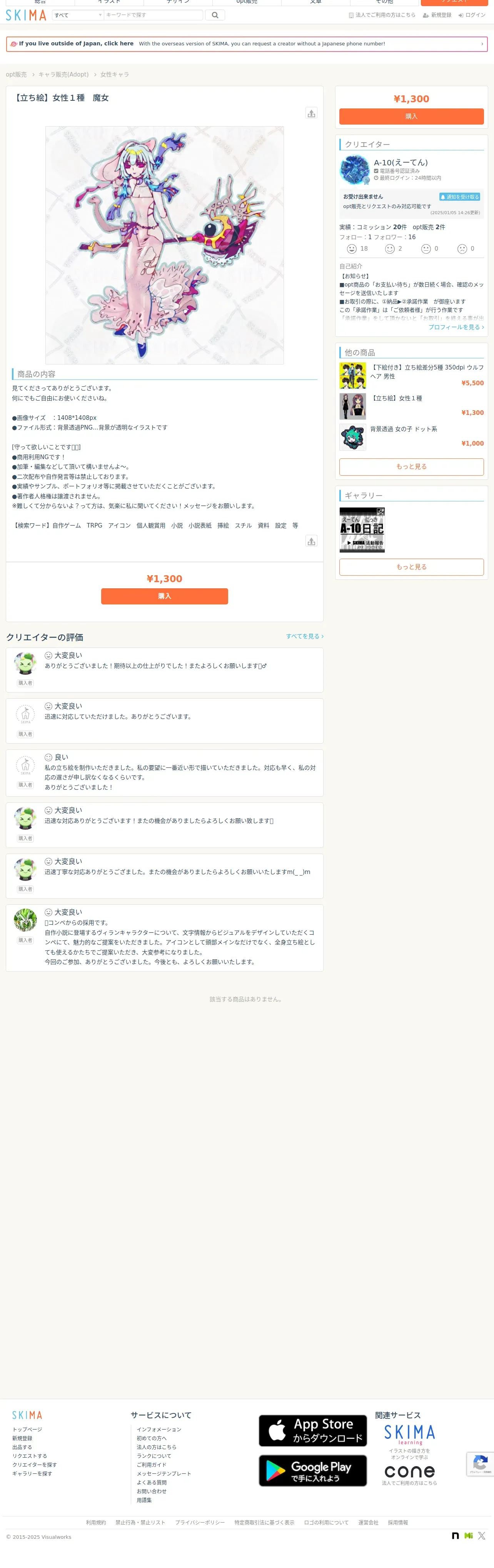Click ギャラリーを探す in the footer
The height and width of the screenshot is (1568, 494).
32,1474
